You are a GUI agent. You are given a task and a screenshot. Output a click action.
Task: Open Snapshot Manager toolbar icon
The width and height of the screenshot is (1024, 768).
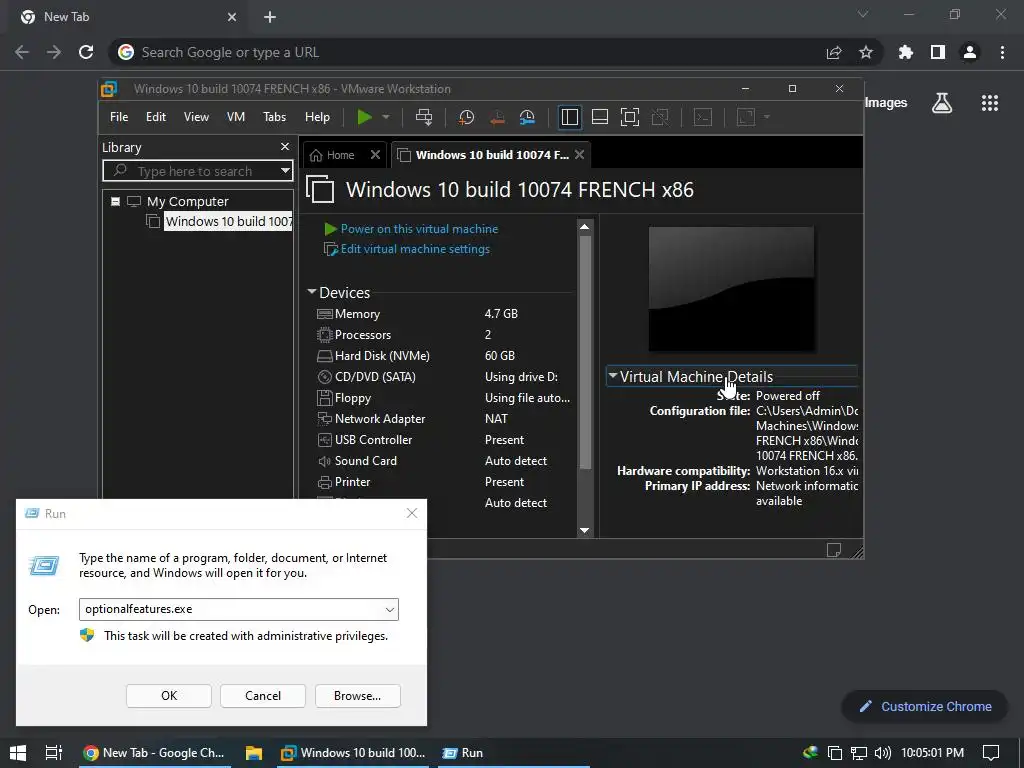coord(527,117)
